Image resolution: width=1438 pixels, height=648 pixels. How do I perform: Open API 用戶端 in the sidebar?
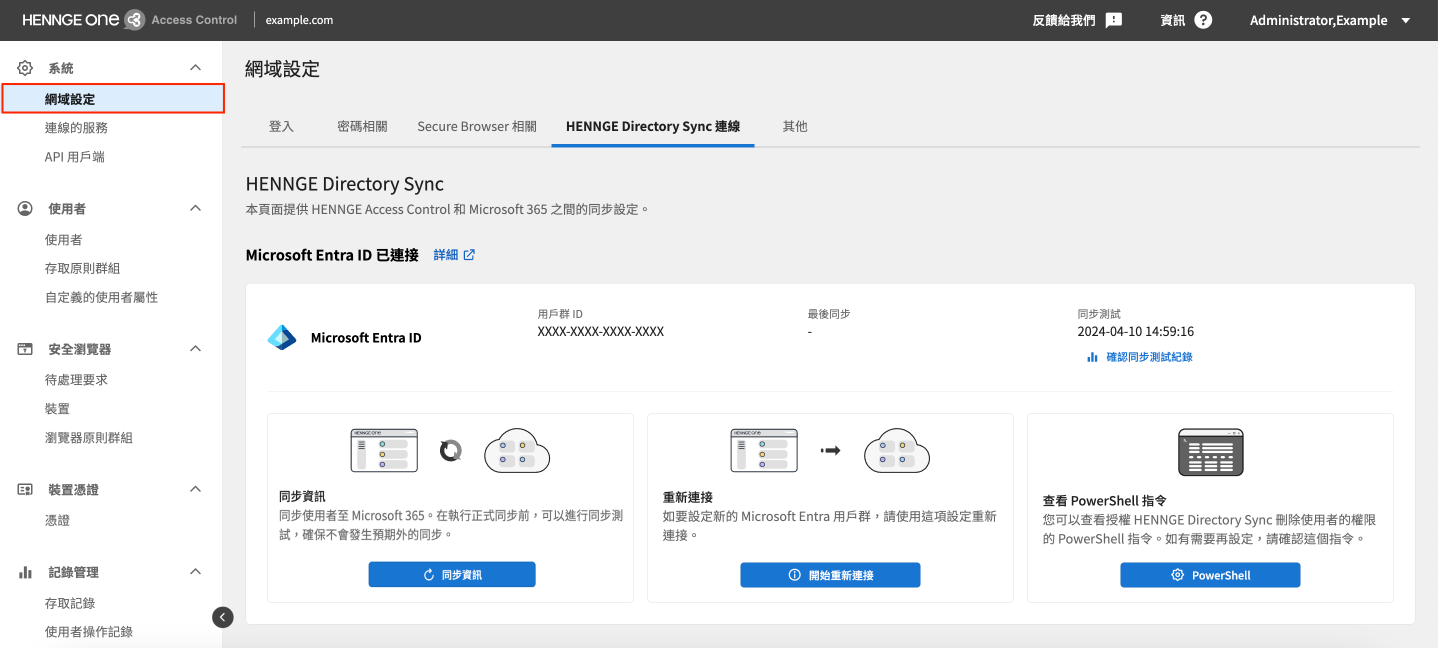tap(74, 157)
